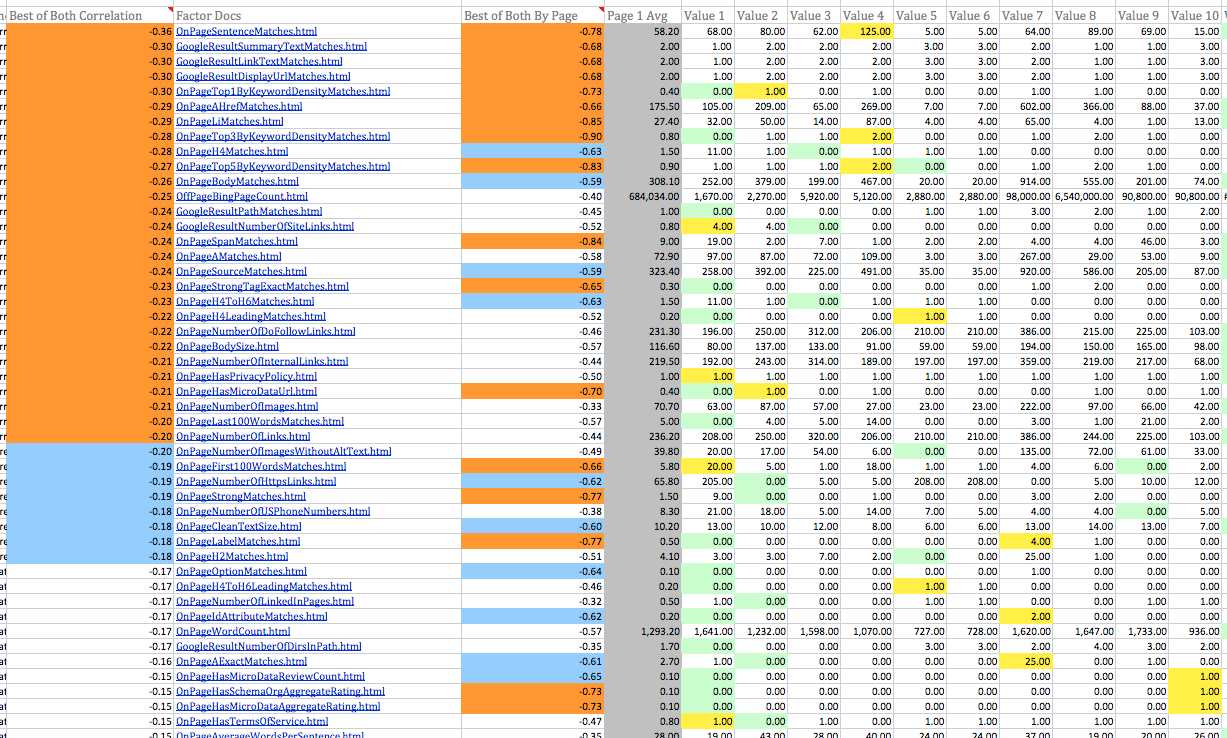Select the Best of Both By Page header

tap(533, 16)
